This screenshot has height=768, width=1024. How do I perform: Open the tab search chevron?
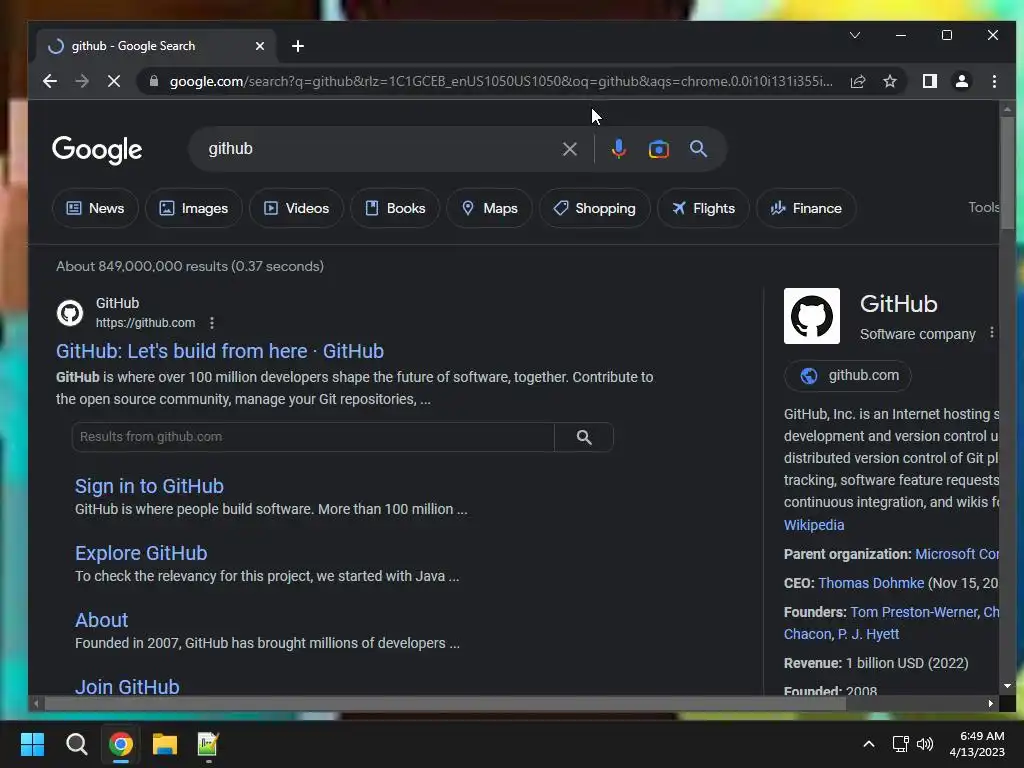pos(855,35)
